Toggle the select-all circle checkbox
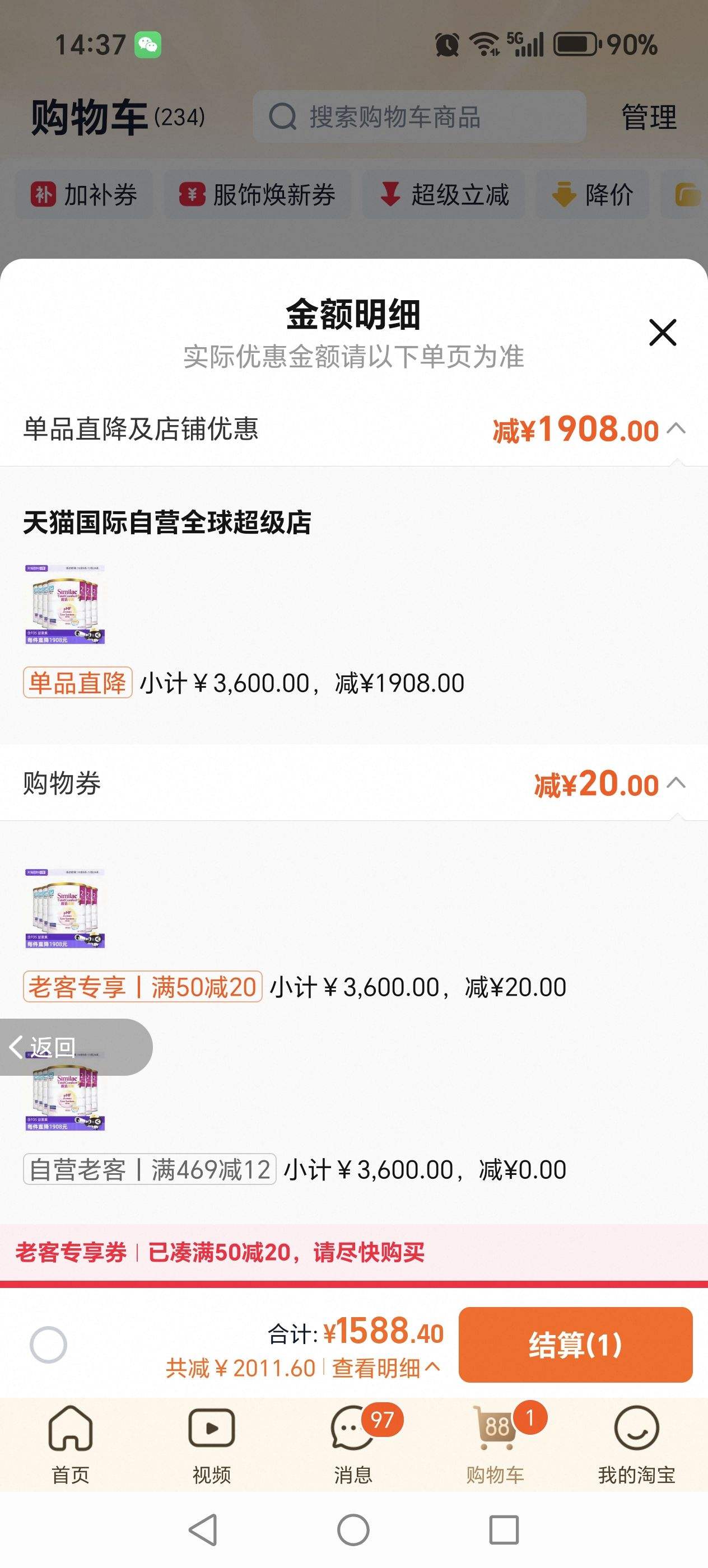 click(x=48, y=1345)
